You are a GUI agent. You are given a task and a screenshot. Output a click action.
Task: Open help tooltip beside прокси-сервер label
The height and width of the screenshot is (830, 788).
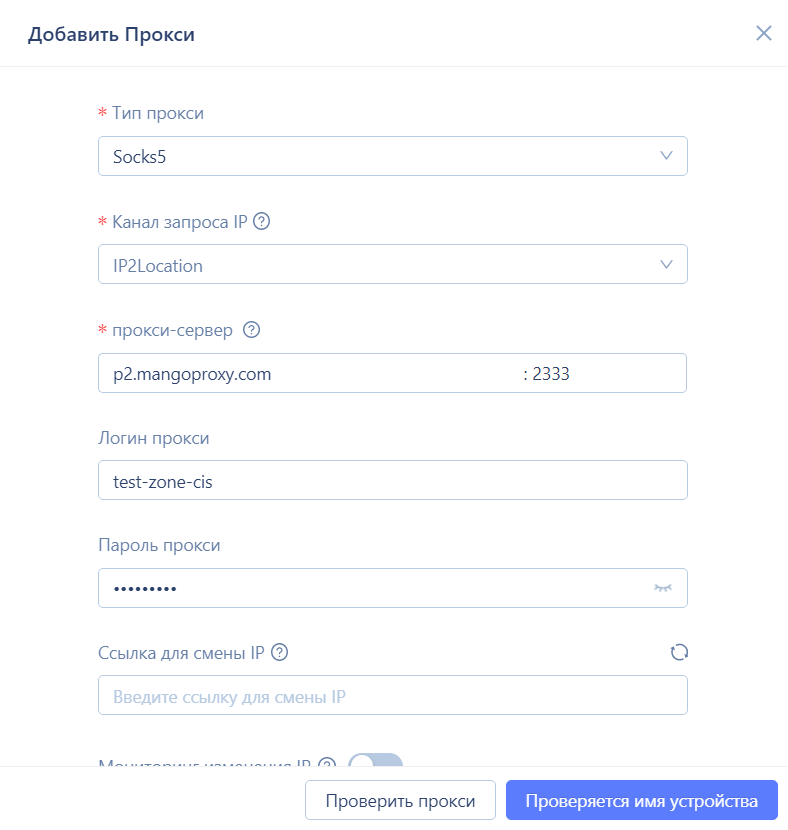[250, 330]
